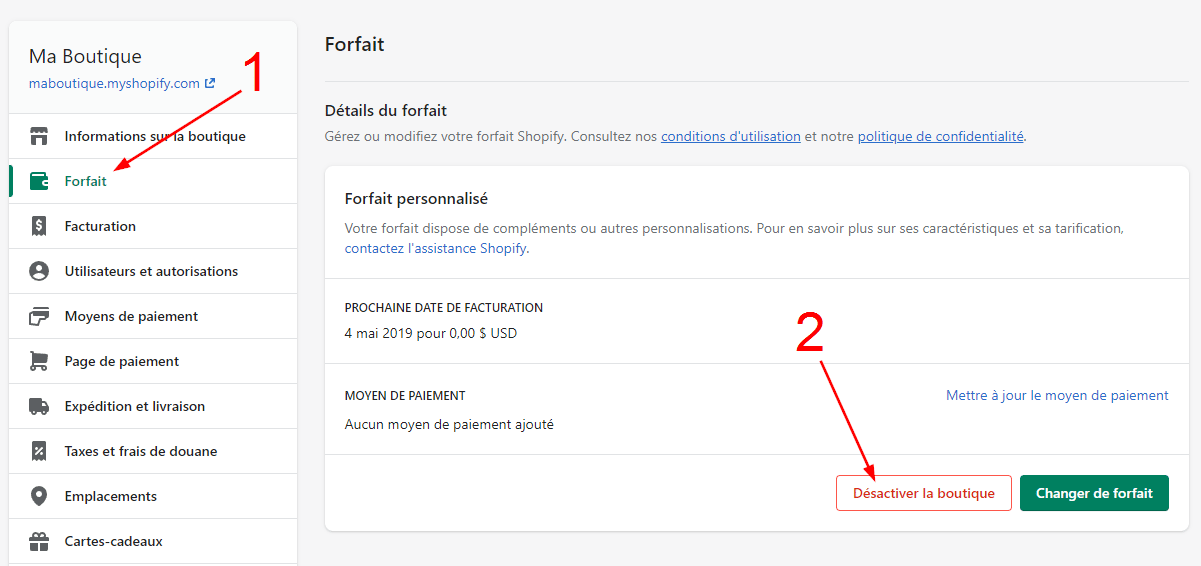Image resolution: width=1201 pixels, height=566 pixels.
Task: Go to Utilisateurs et autorisations settings
Action: [151, 271]
